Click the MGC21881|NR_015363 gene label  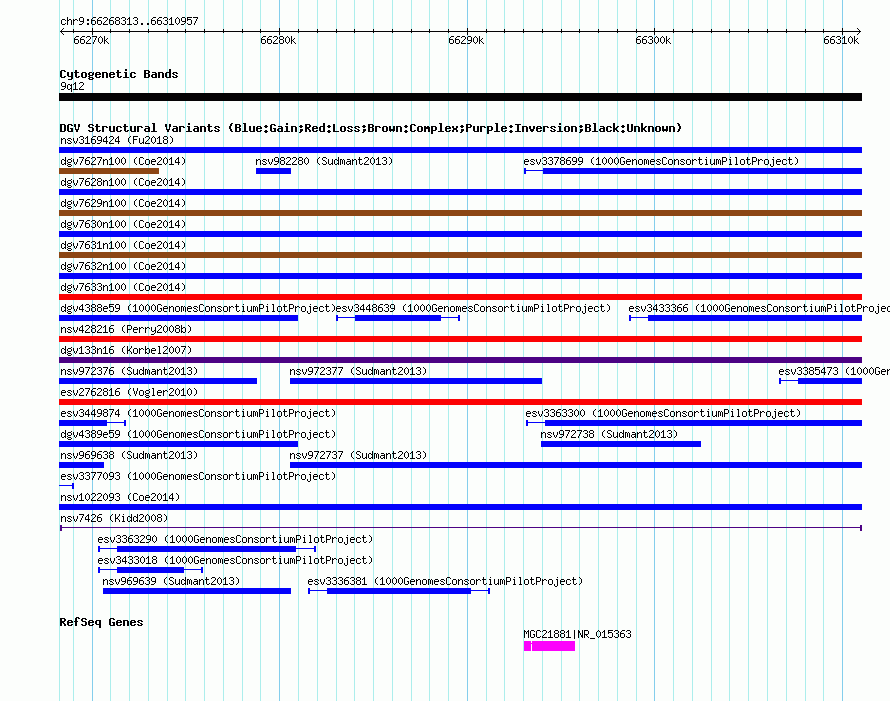(577, 634)
